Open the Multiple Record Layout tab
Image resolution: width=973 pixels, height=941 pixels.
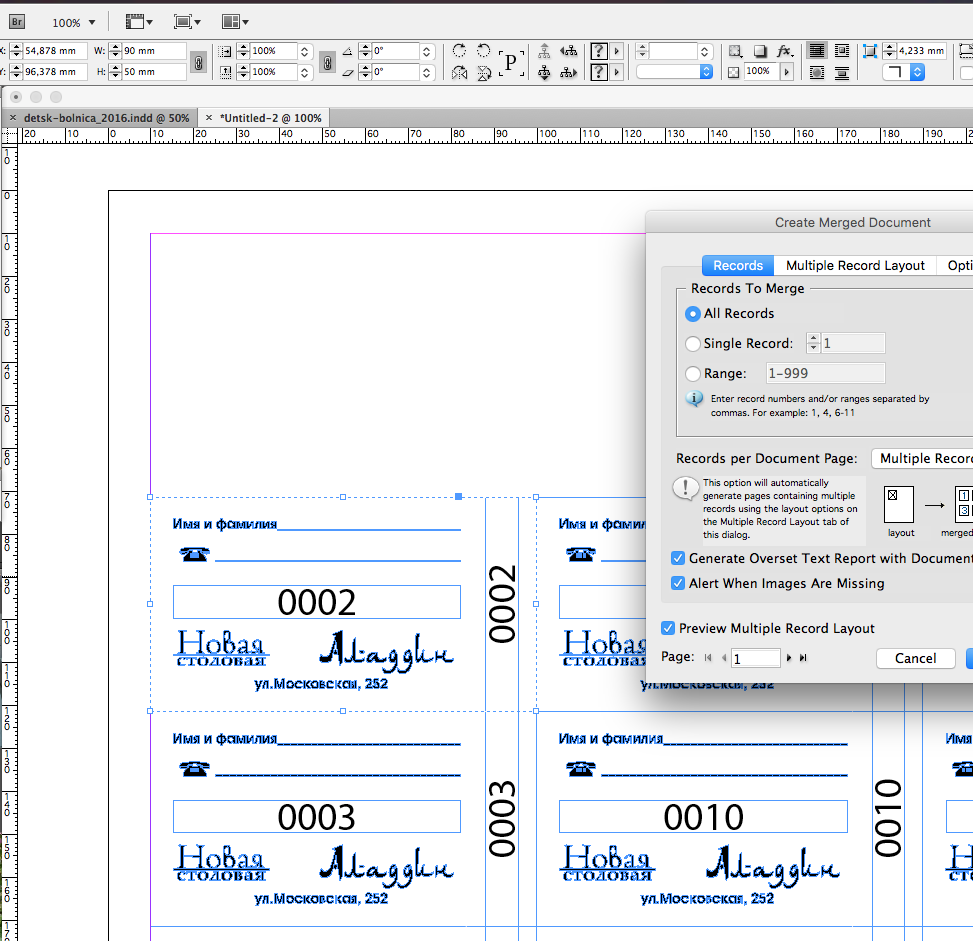(855, 266)
